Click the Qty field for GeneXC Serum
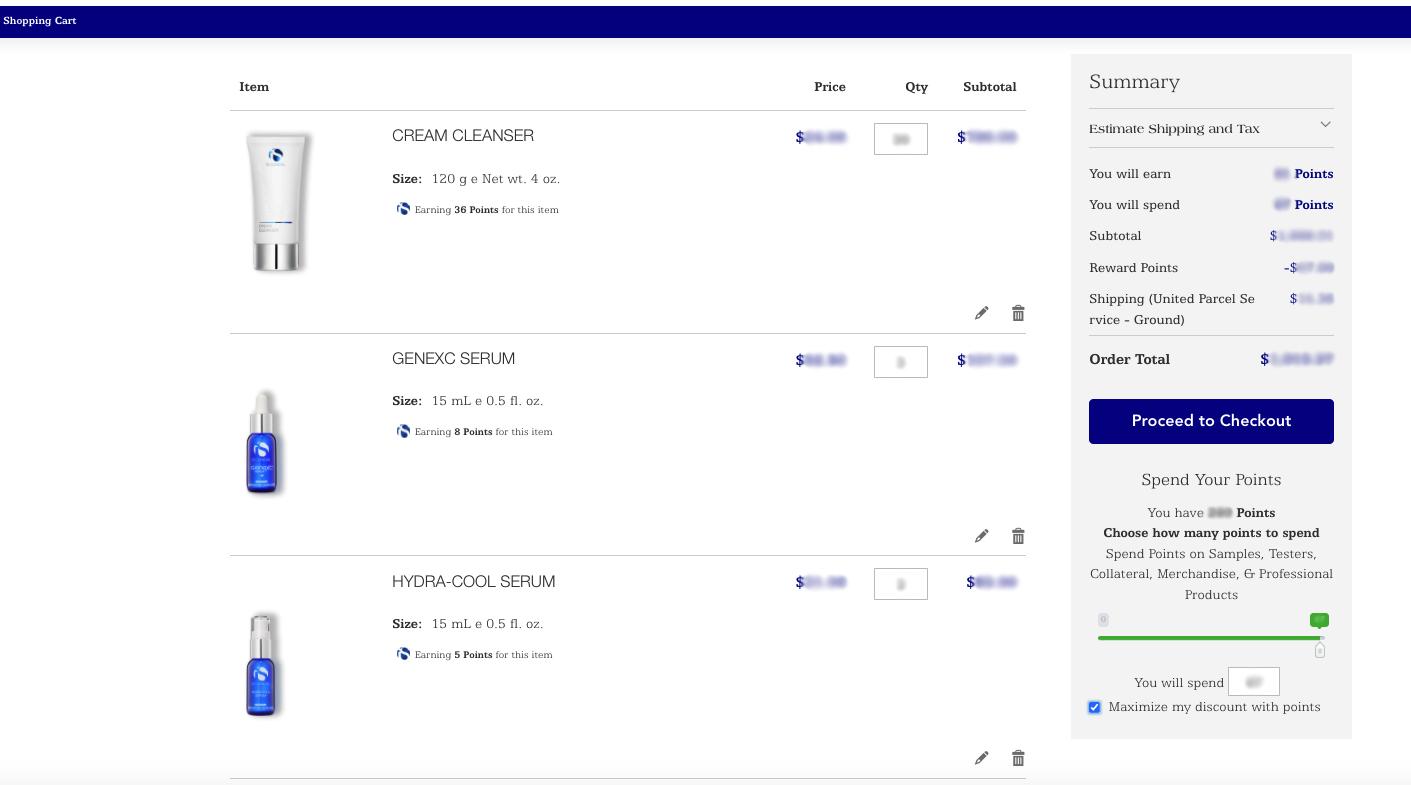 pyautogui.click(x=900, y=361)
